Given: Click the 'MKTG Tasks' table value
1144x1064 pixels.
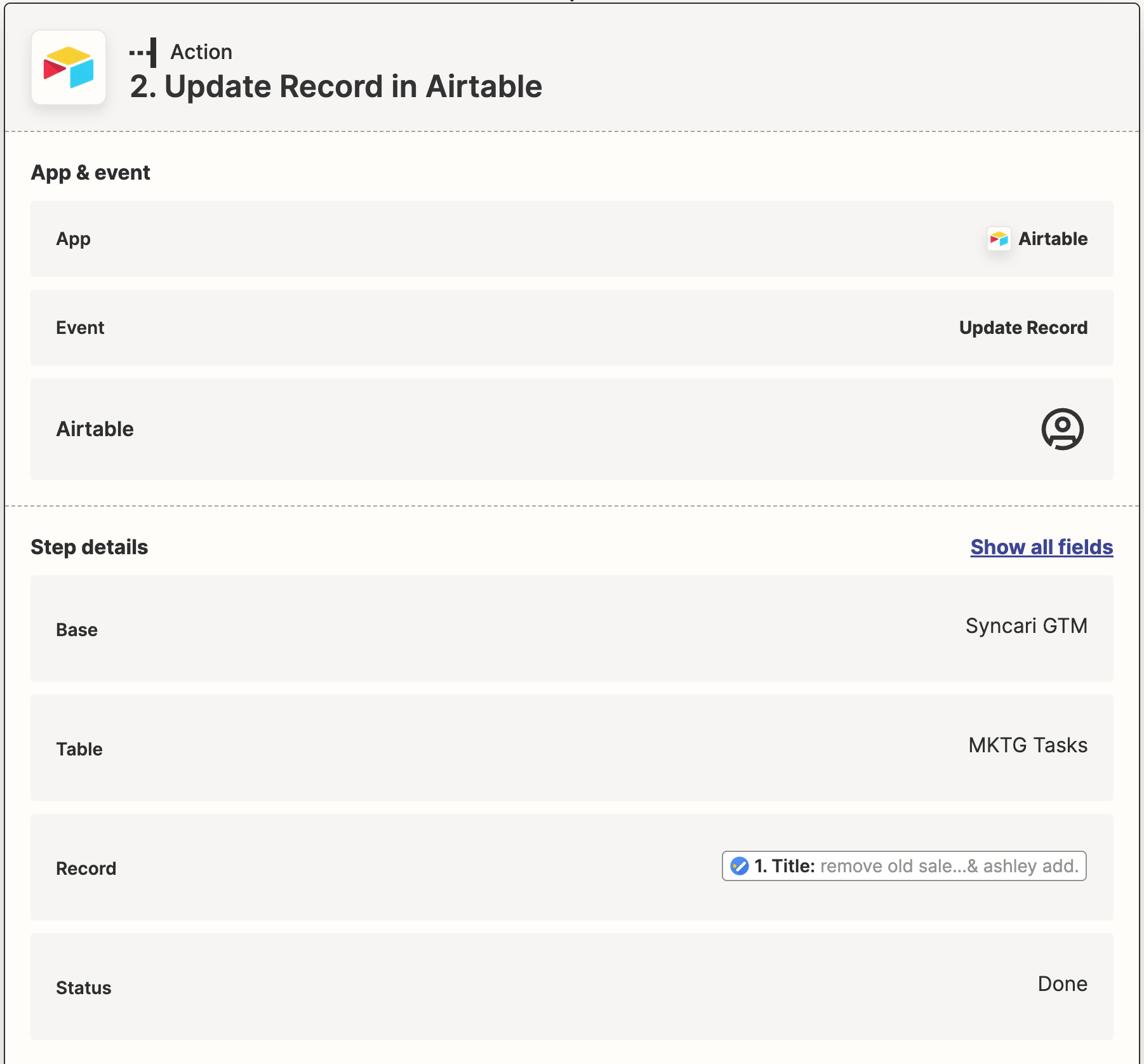Looking at the screenshot, I should (1027, 745).
